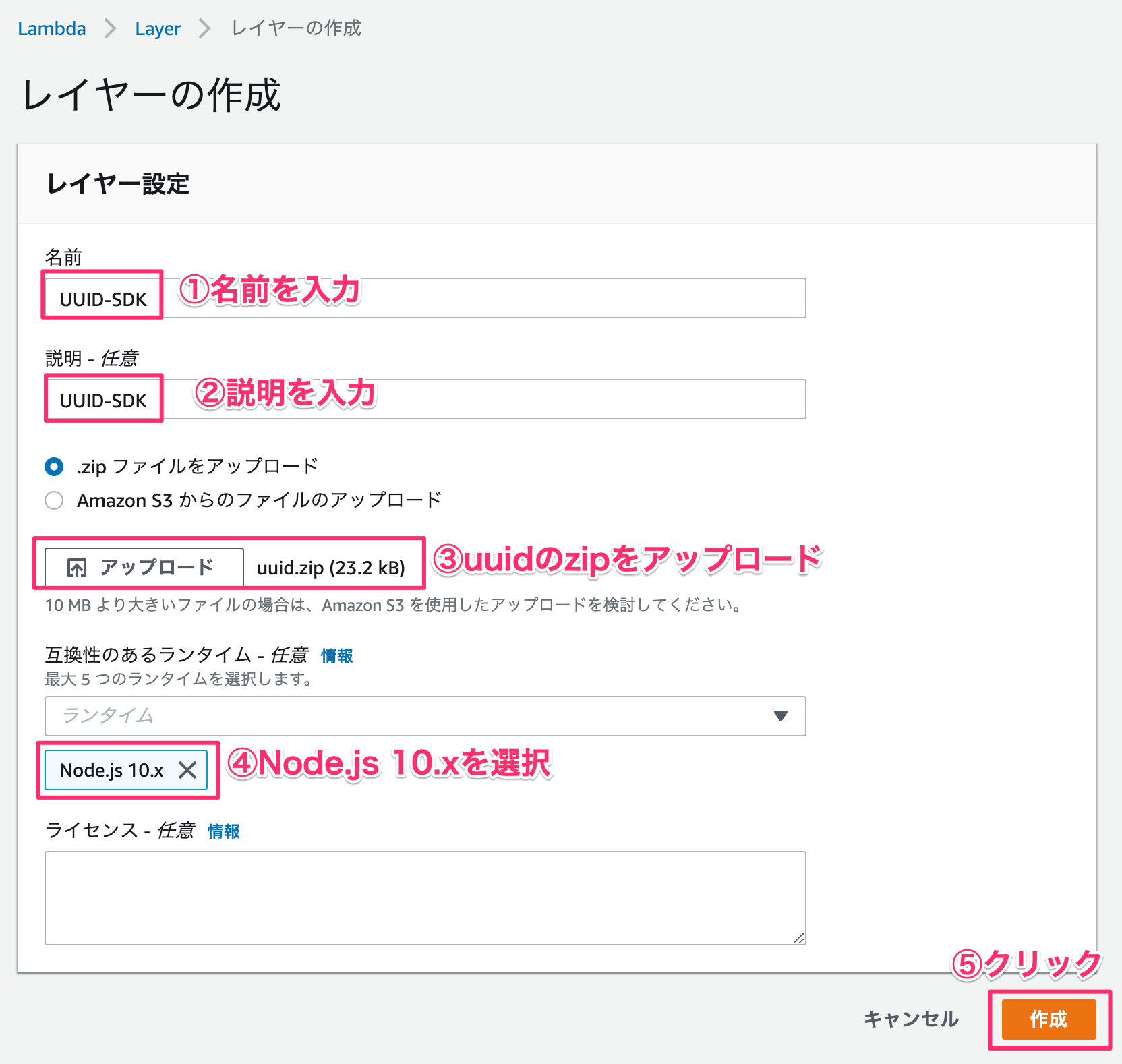The height and width of the screenshot is (1064, 1122).
Task: Click the 最大 5 つのランタイムを選択します text
Action: [179, 679]
